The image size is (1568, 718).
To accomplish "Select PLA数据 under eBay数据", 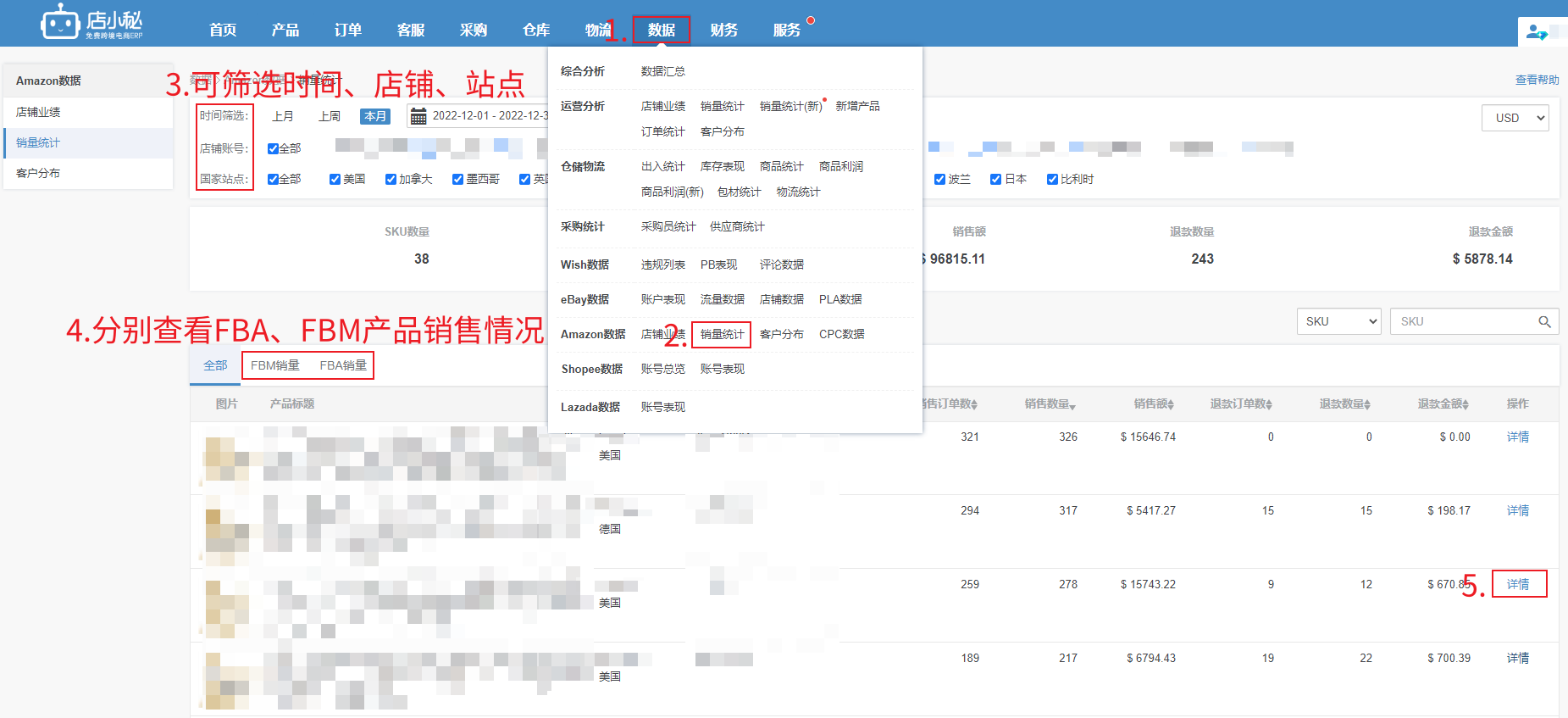I will coord(840,299).
